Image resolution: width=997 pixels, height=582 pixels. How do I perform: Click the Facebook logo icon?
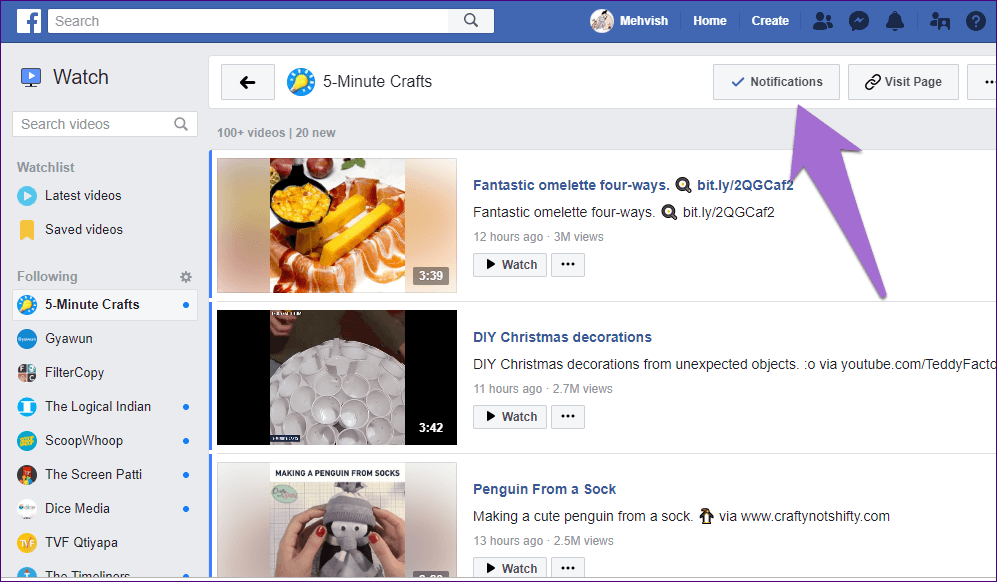pos(29,21)
